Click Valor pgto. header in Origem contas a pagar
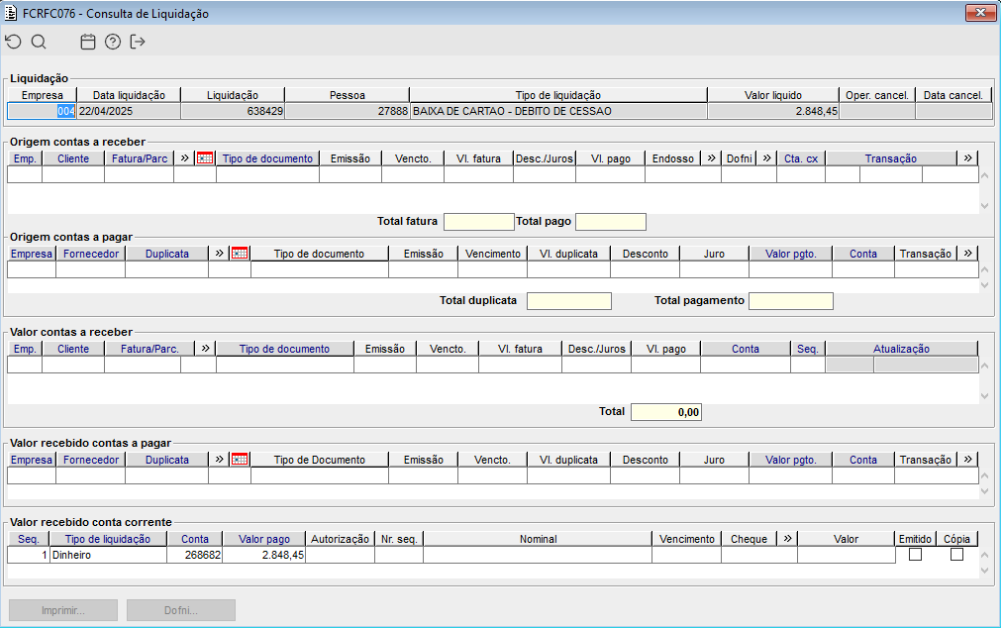Screen dimensions: 1001x628 pyautogui.click(x=790, y=253)
